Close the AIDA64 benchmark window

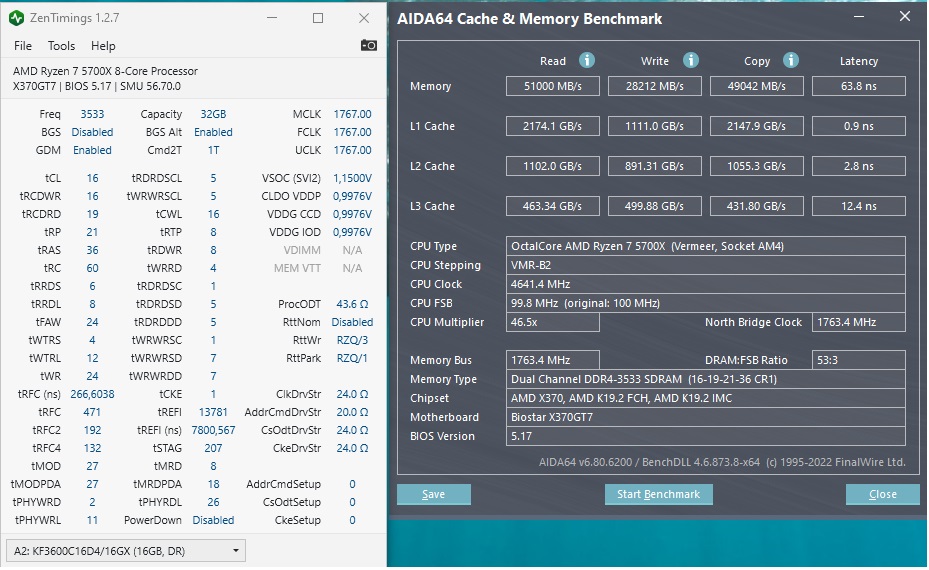click(x=905, y=17)
